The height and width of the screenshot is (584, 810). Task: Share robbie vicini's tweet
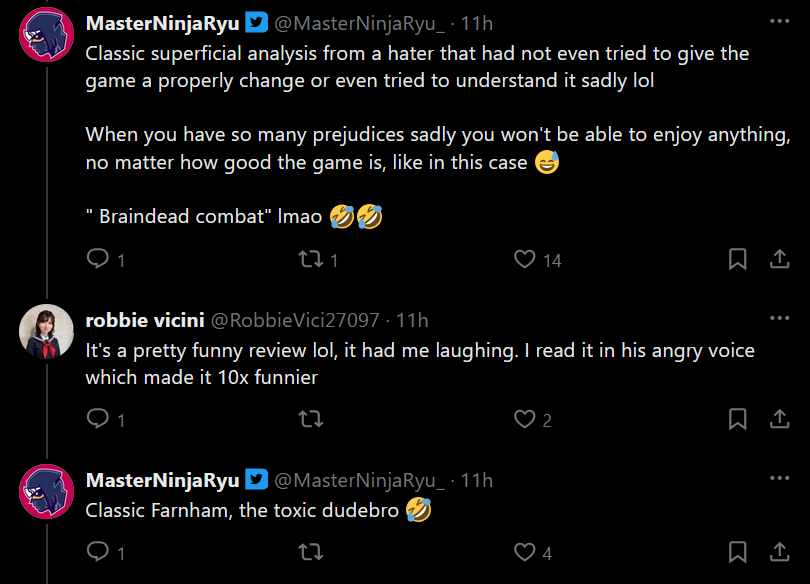click(x=779, y=420)
